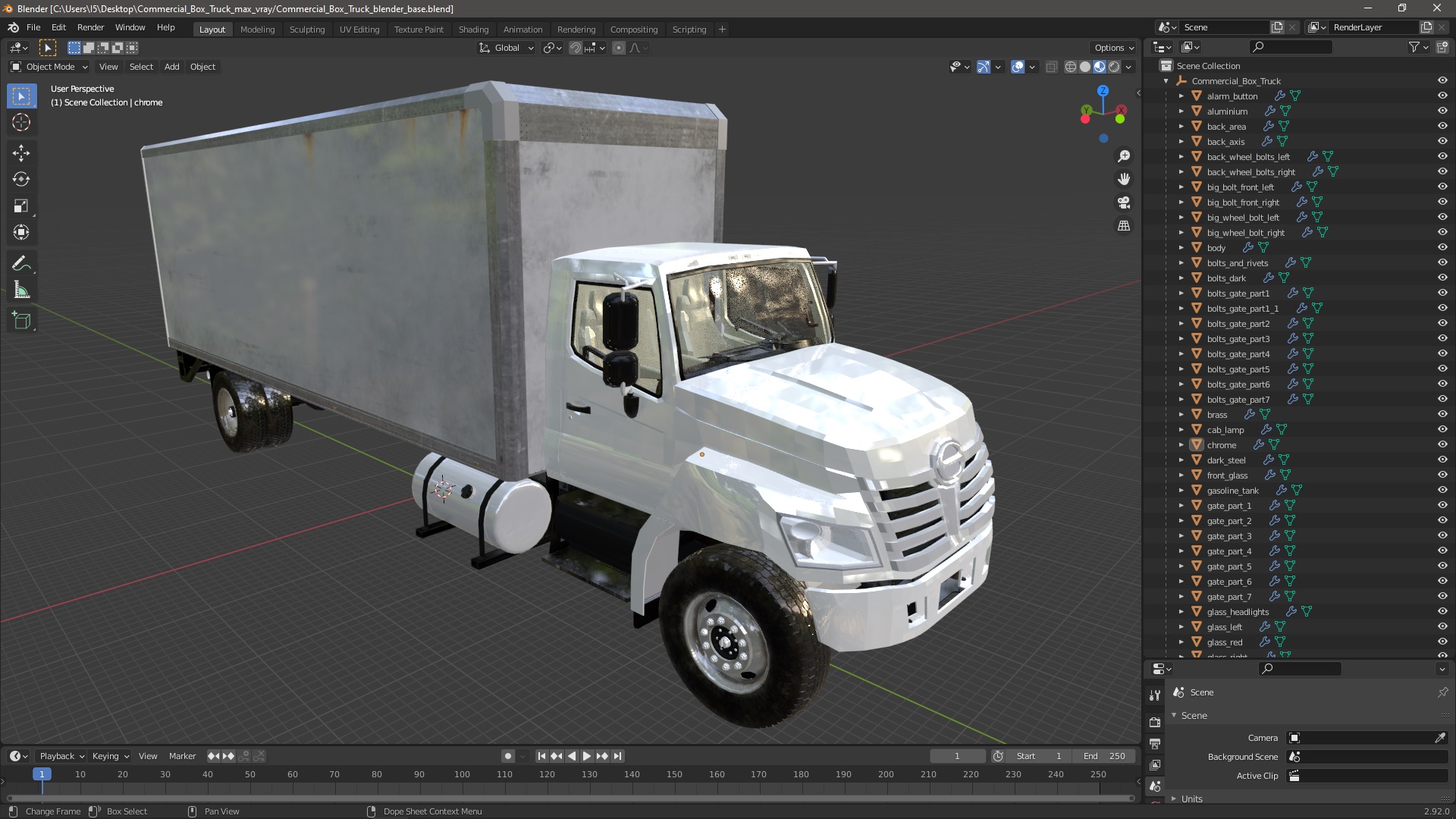This screenshot has height=819, width=1456.
Task: Open the timeline View menu
Action: (x=148, y=756)
